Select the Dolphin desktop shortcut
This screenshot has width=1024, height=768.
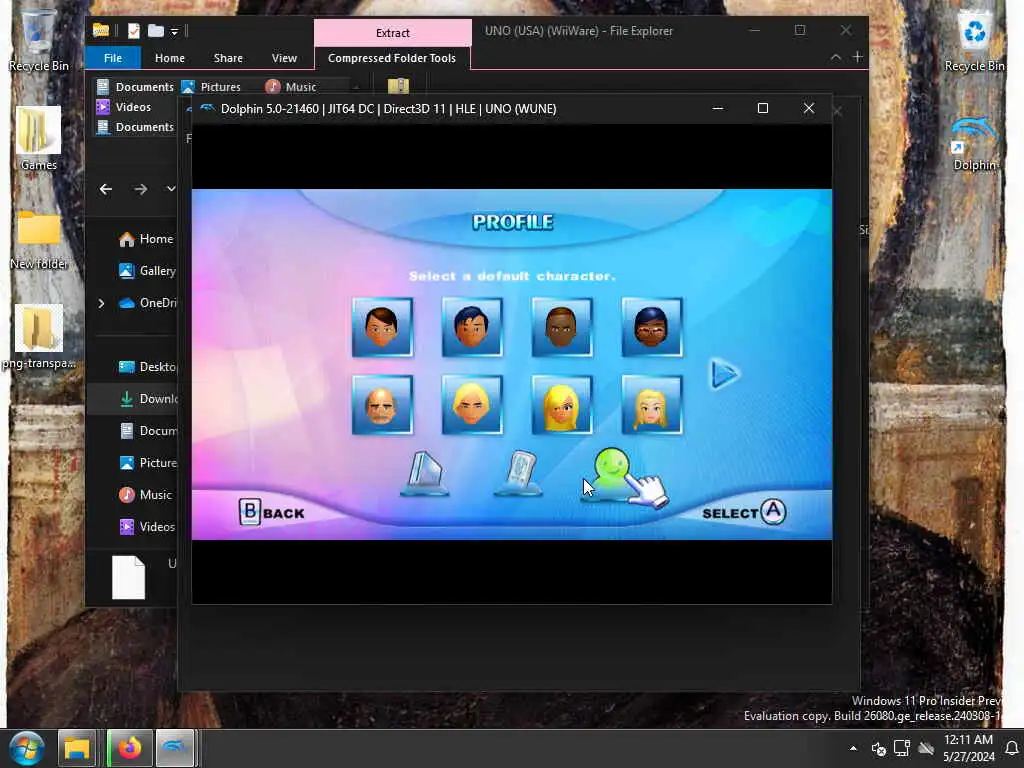(974, 144)
